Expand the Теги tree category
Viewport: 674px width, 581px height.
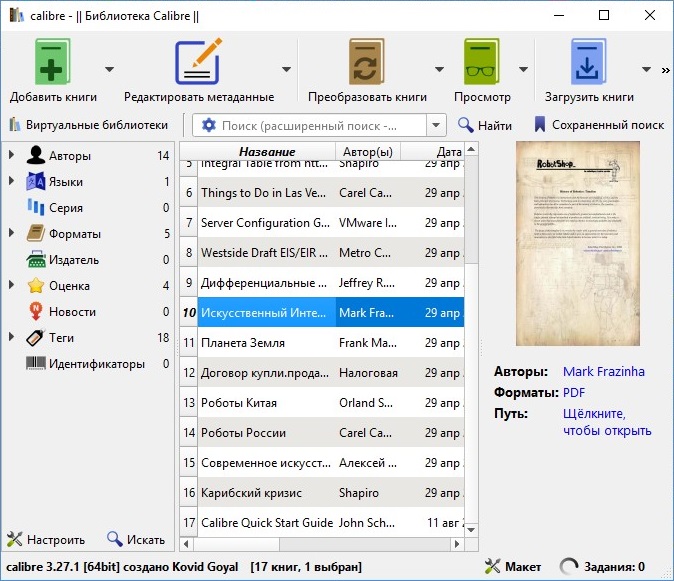point(12,337)
